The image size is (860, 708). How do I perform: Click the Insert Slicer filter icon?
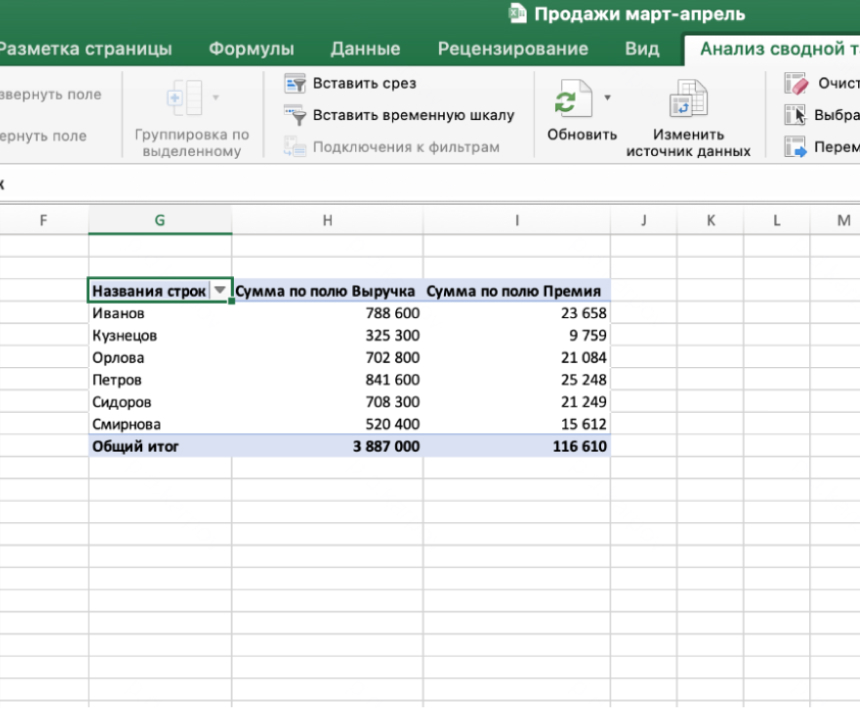tap(295, 83)
